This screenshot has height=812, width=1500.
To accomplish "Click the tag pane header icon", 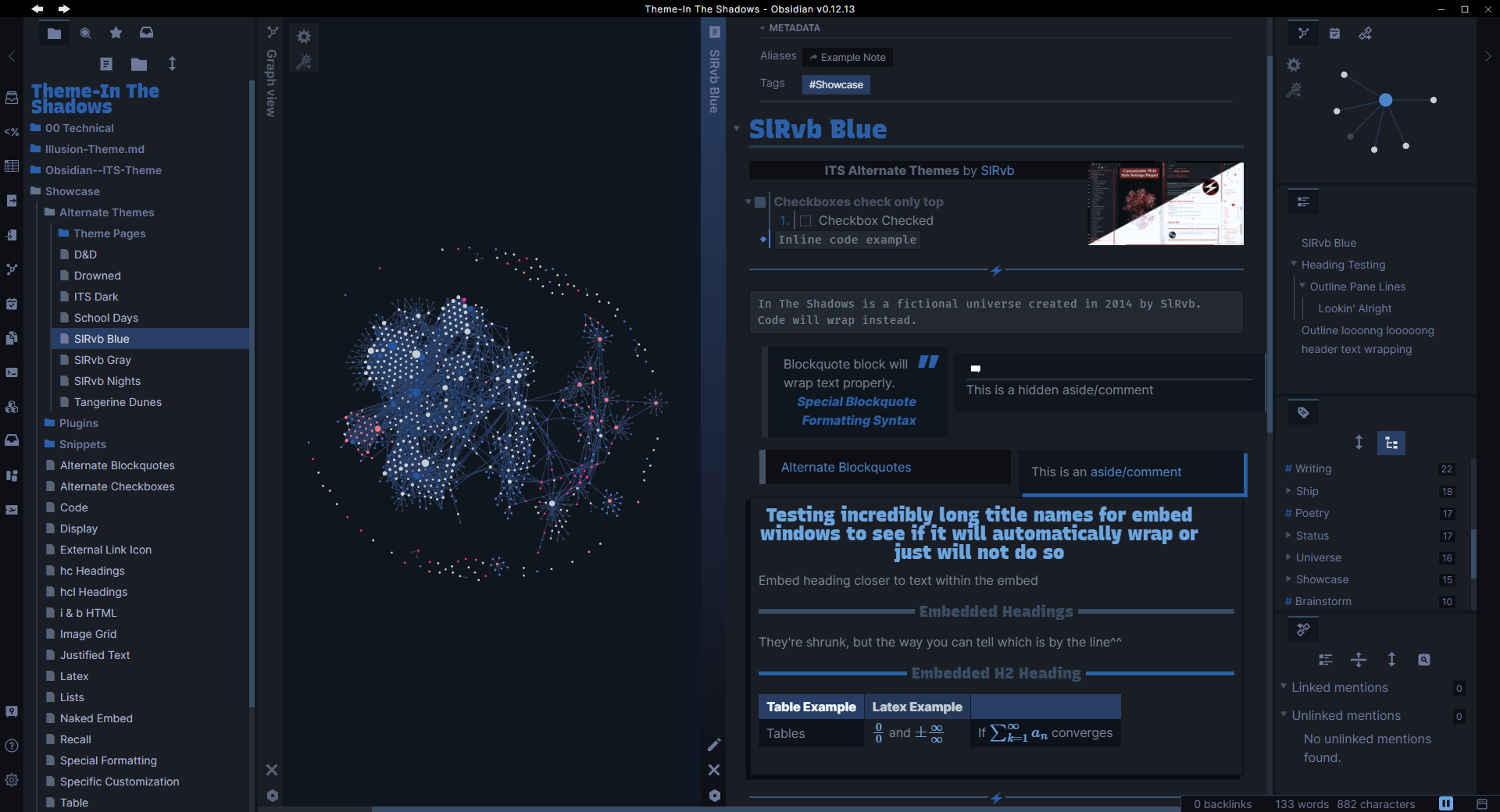I will [1303, 412].
